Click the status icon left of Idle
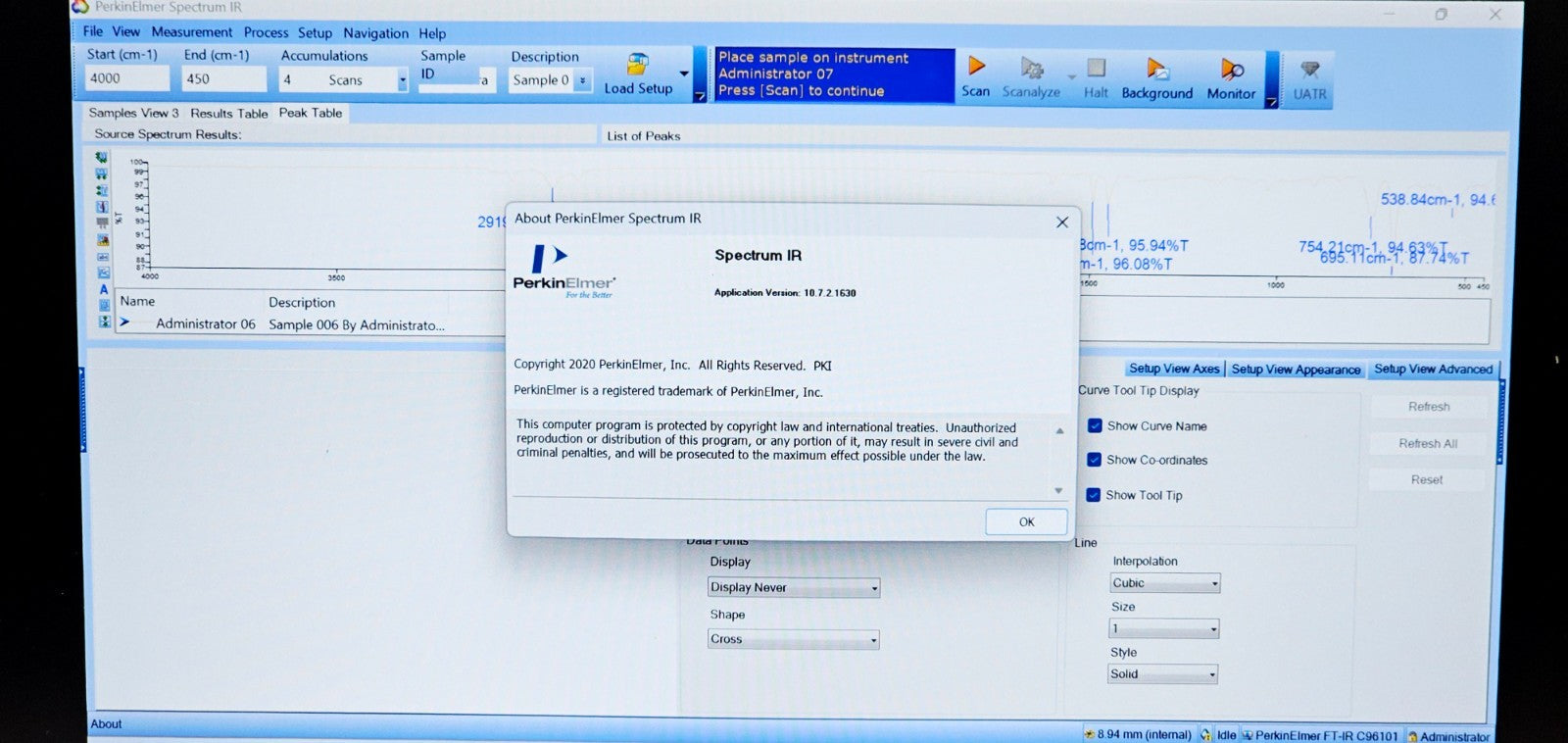Image resolution: width=1568 pixels, height=743 pixels. [x=1205, y=735]
